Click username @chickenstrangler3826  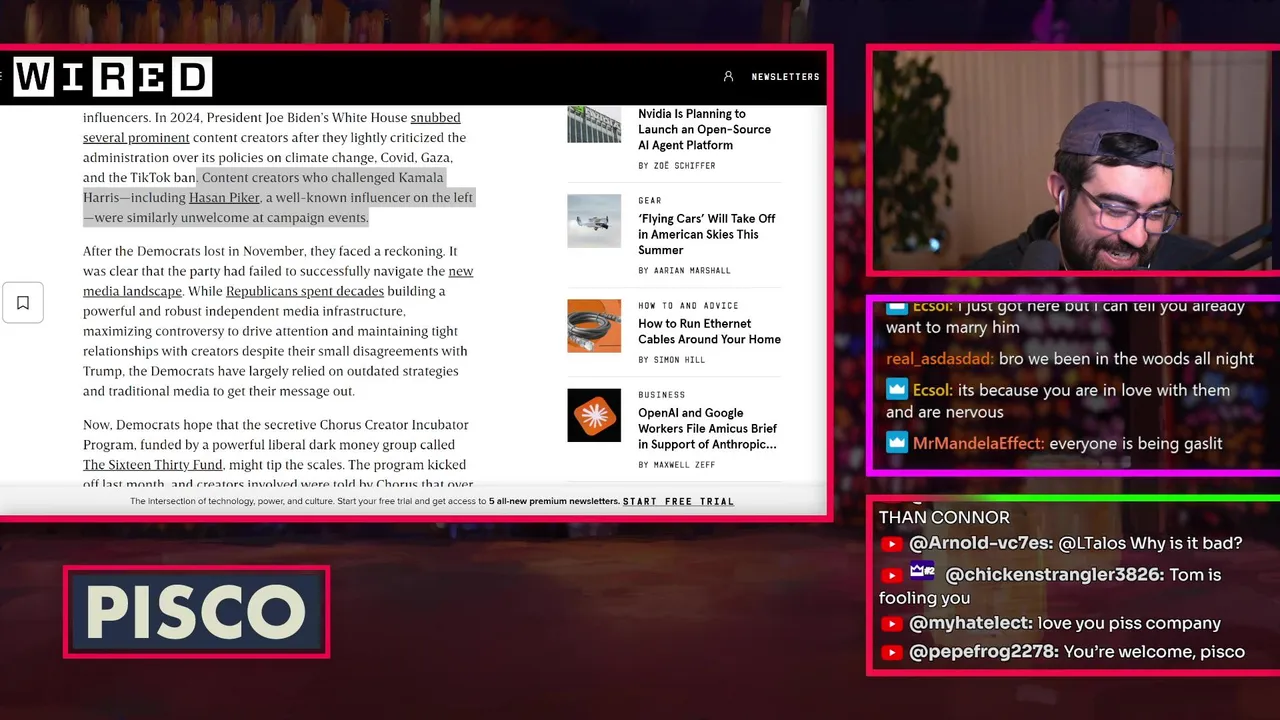(1055, 575)
